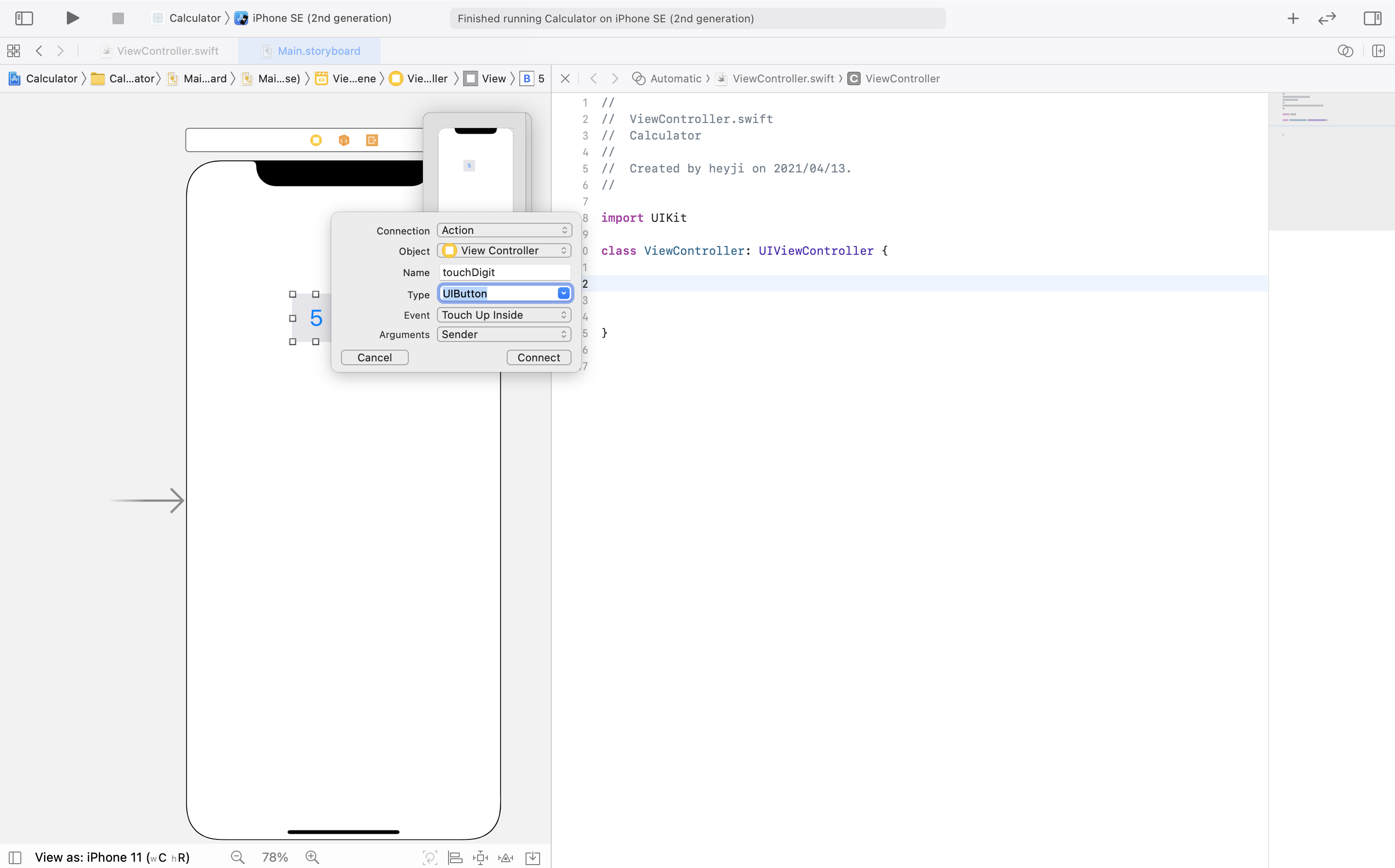Toggle the Inspectors panel on right
This screenshot has width=1395, height=868.
point(1372,18)
